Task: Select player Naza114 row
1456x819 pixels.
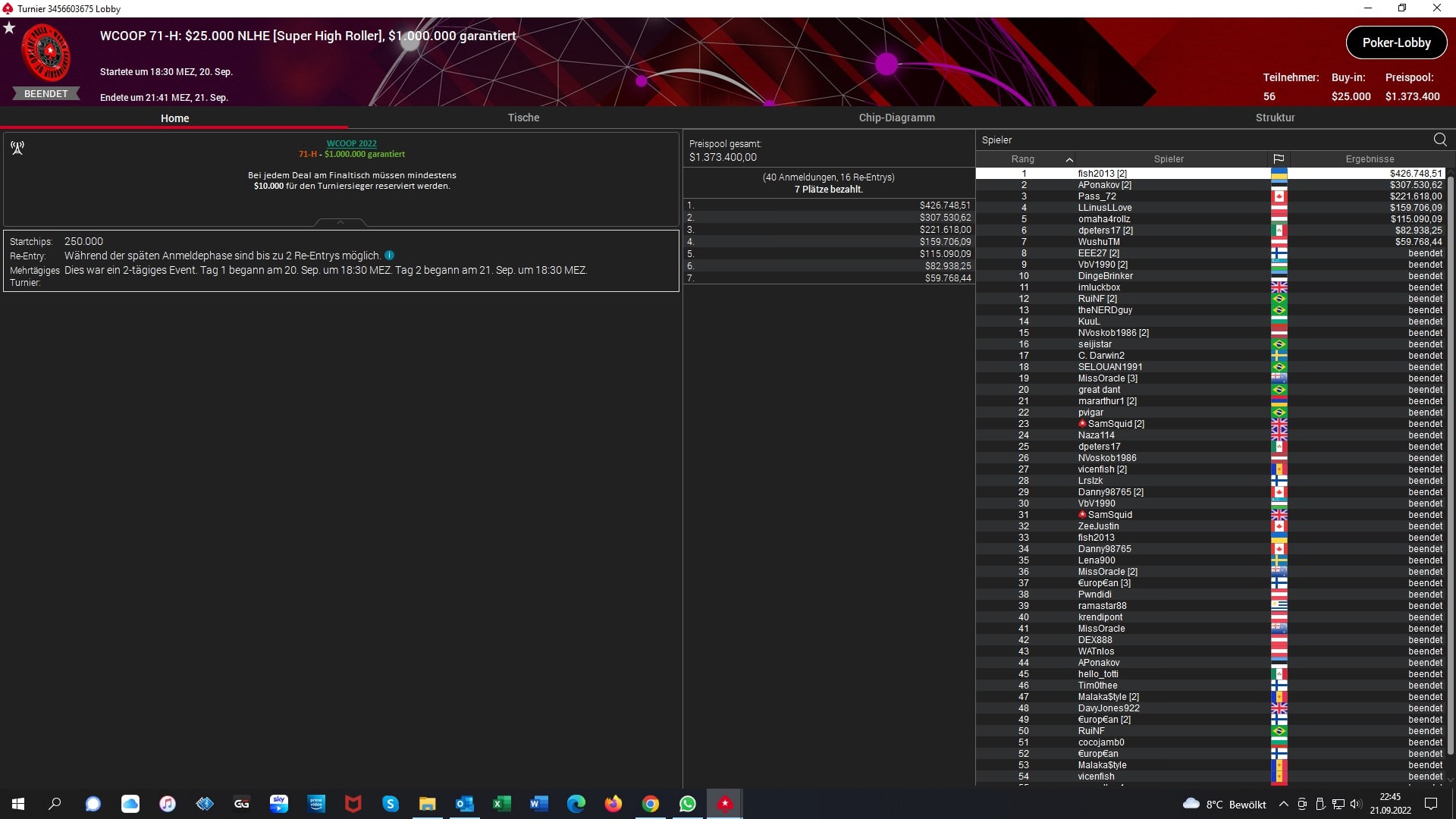Action: coord(1210,435)
